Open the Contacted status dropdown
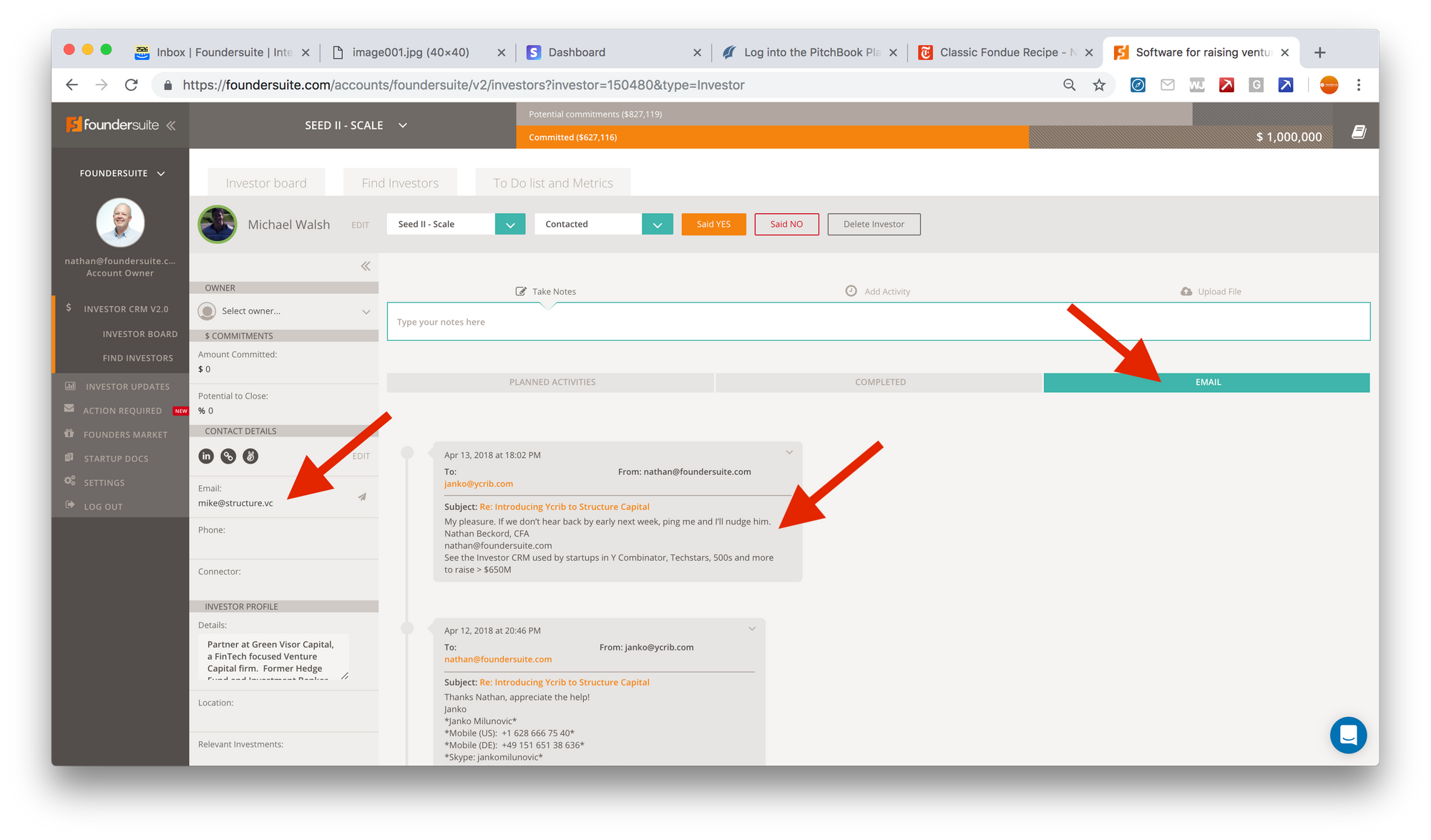Image resolution: width=1431 pixels, height=840 pixels. (657, 225)
